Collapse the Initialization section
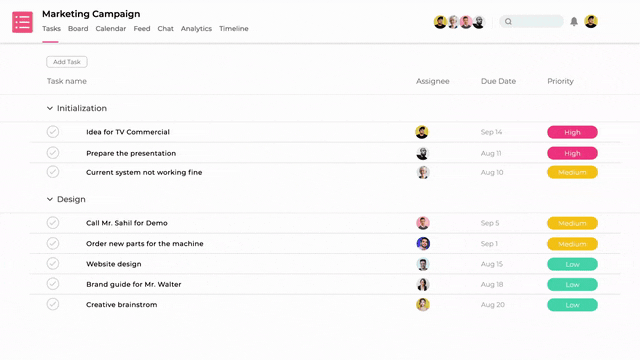This screenshot has width=640, height=360. [x=50, y=108]
